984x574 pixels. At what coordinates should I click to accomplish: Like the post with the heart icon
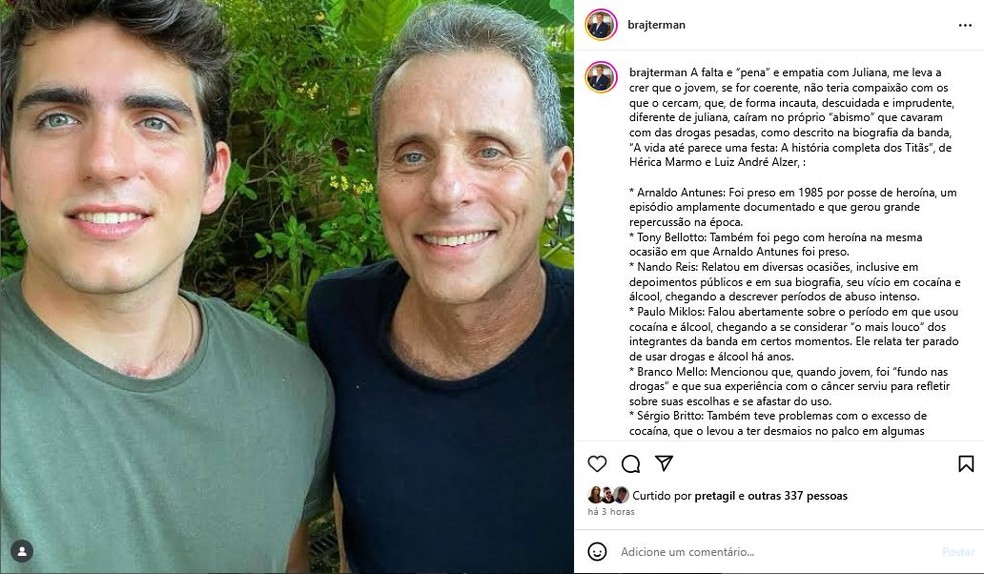(597, 464)
